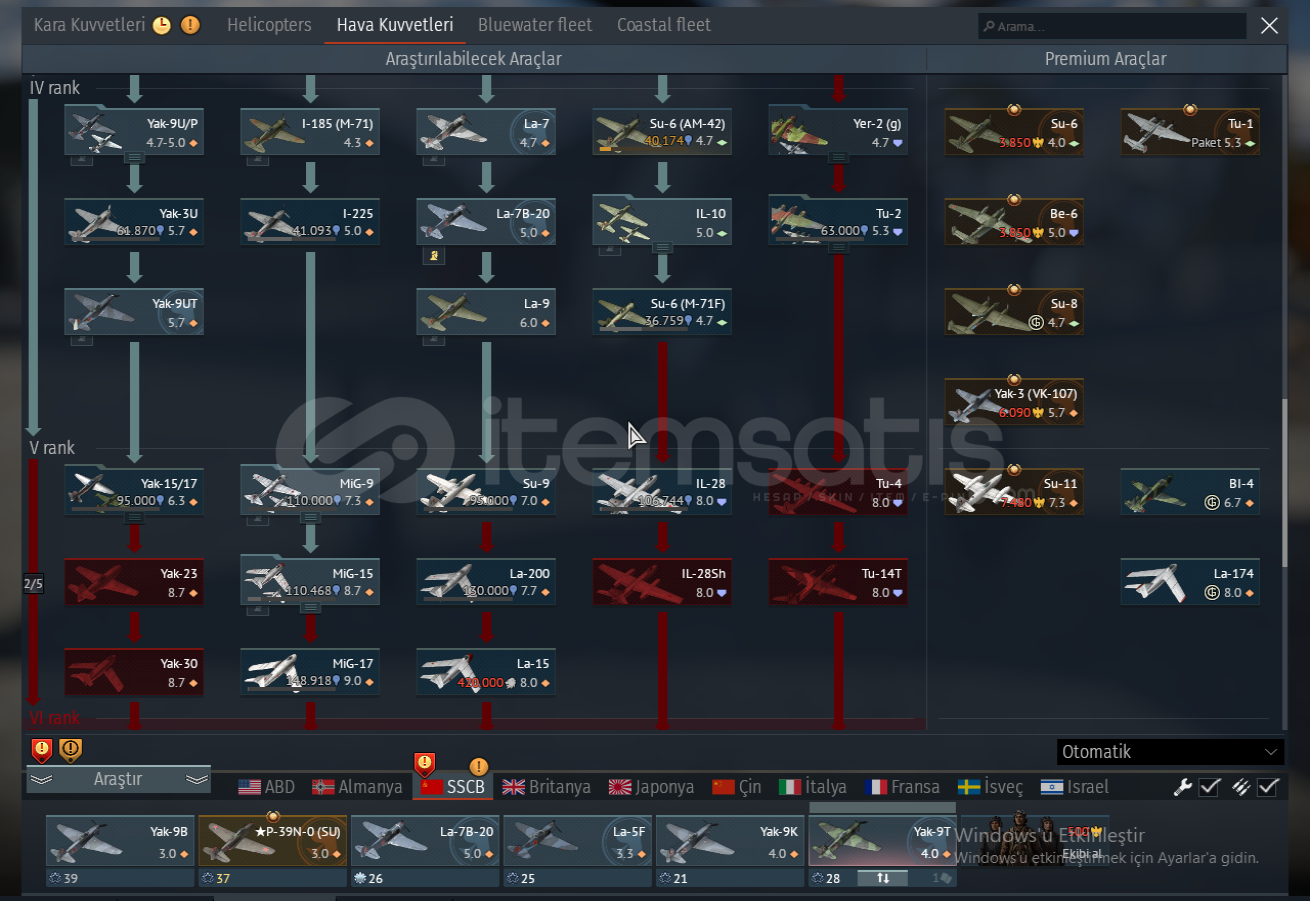Select the La-15 vehicle card
This screenshot has width=1310, height=901.
[486, 672]
